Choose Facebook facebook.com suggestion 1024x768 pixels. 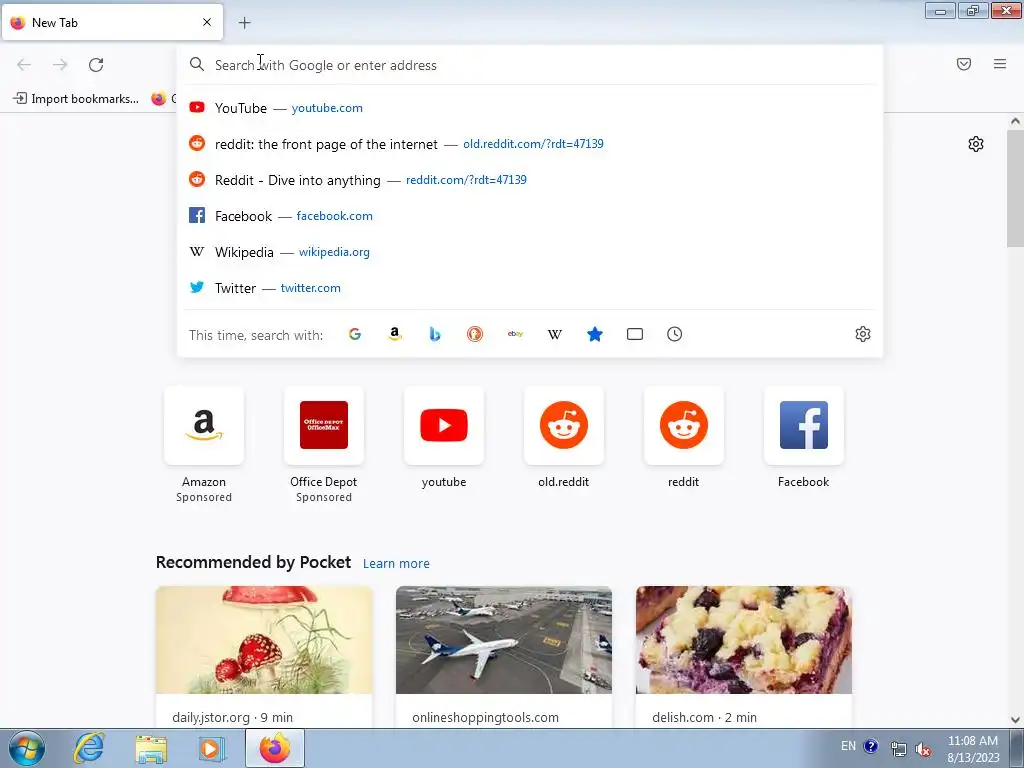530,216
